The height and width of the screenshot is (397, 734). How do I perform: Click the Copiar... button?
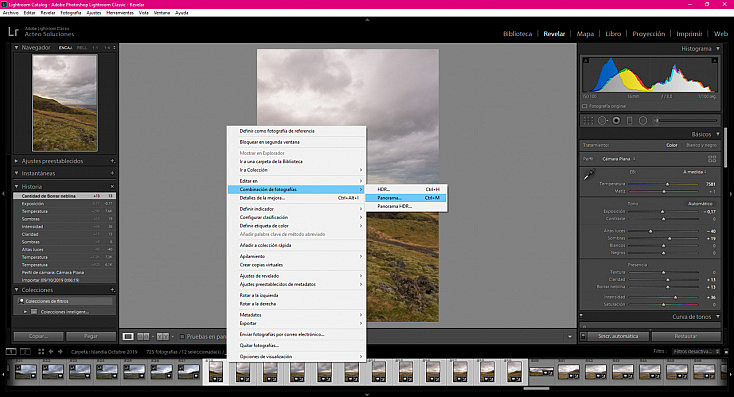(38, 336)
